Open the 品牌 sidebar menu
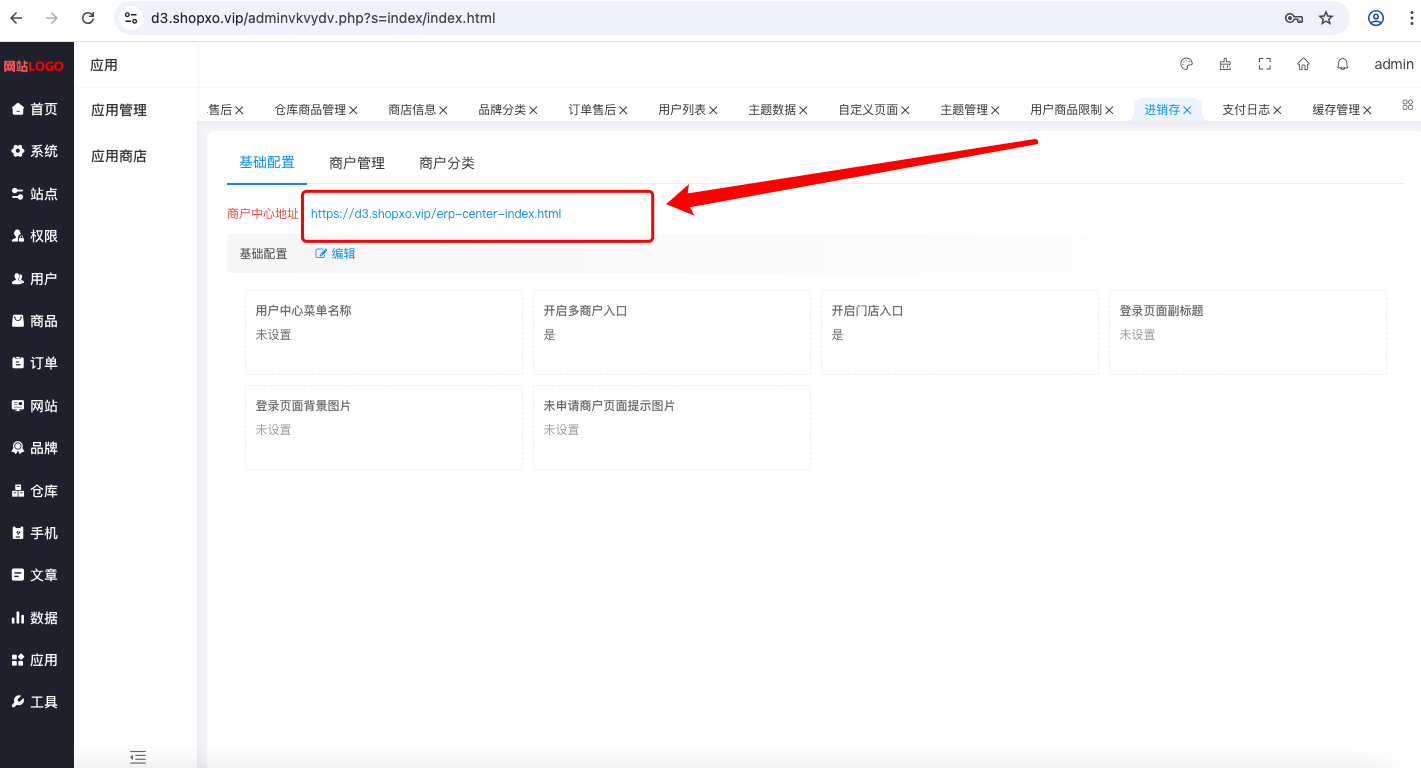Screen dimensions: 1421x768 point(36,448)
